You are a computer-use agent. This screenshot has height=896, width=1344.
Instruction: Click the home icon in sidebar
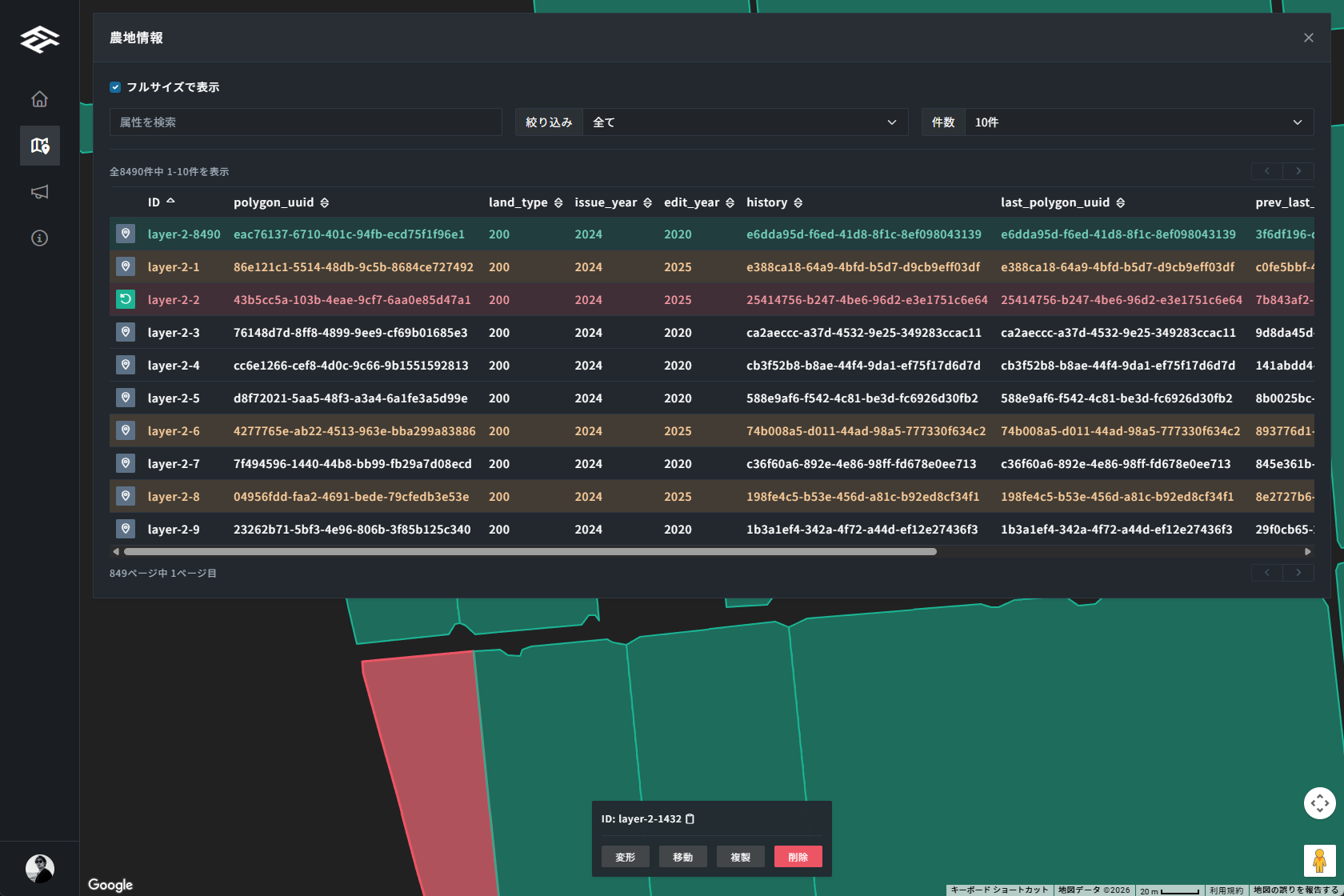(x=39, y=99)
